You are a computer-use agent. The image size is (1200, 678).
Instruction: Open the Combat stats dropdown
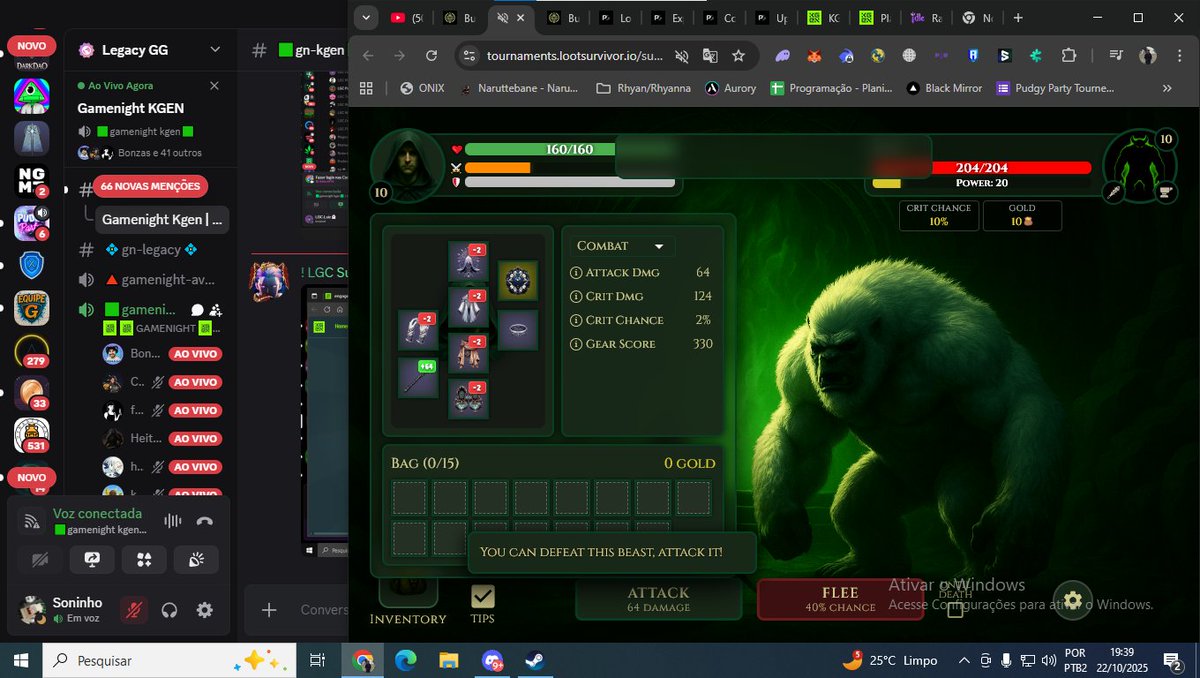tap(621, 246)
